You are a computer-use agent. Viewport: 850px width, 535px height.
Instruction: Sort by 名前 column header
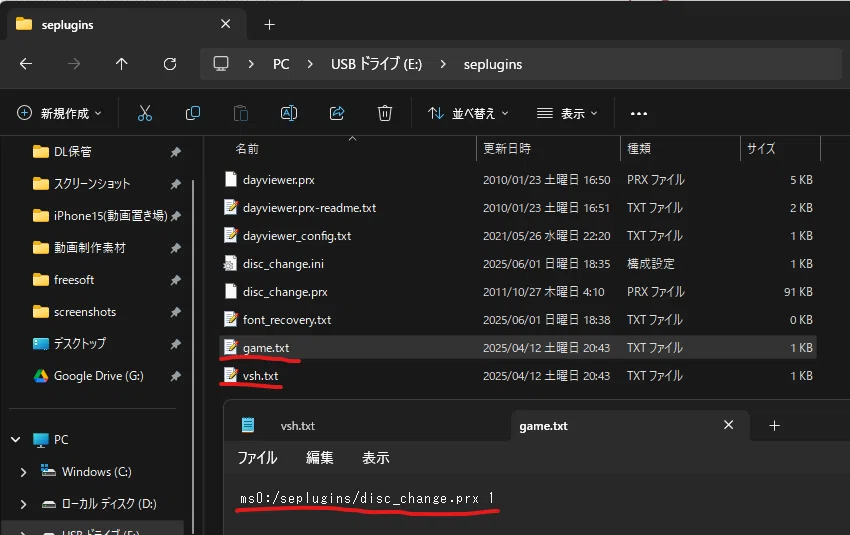[247, 149]
